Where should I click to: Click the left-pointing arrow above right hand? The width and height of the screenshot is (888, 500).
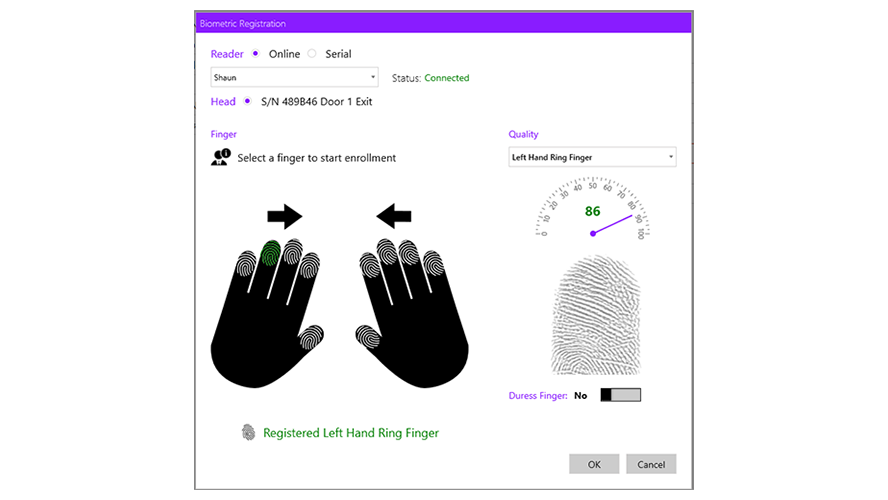tap(394, 216)
